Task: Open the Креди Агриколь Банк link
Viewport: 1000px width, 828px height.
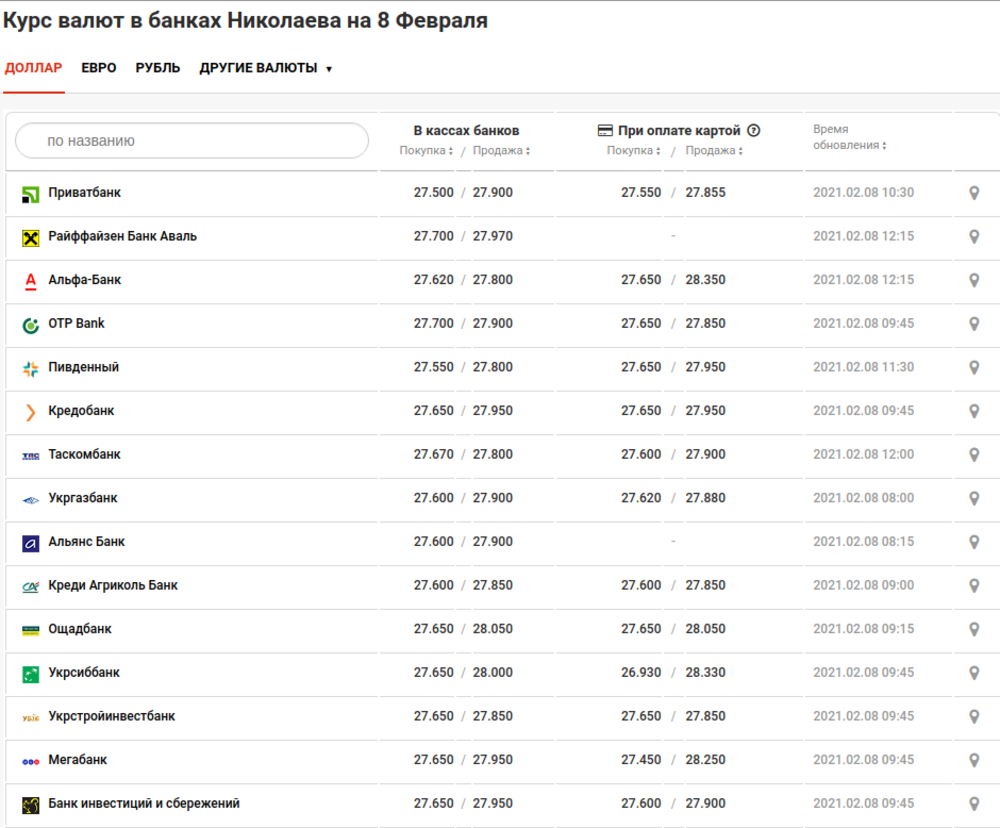Action: [x=113, y=586]
